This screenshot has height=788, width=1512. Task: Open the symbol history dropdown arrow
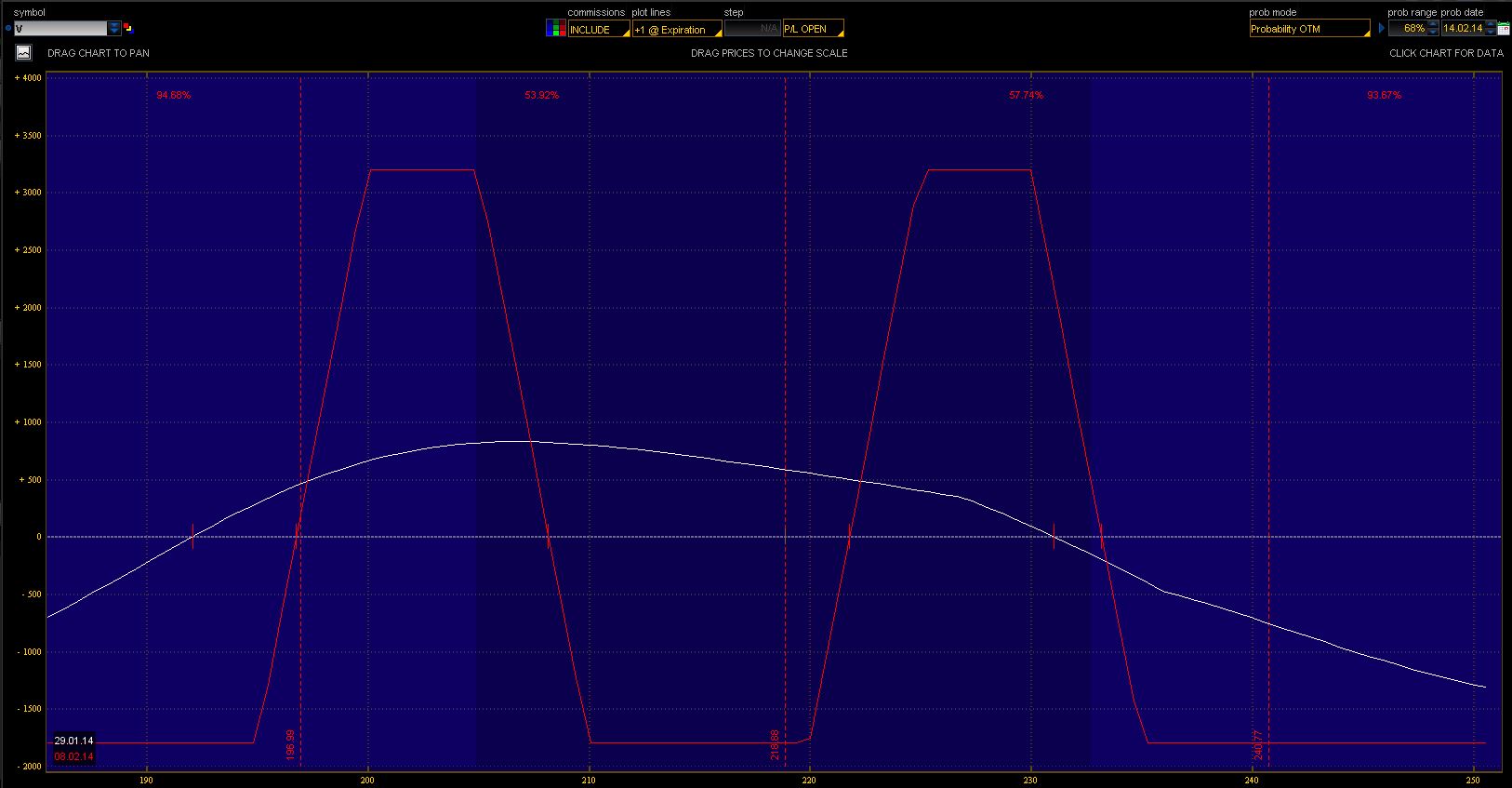coord(114,28)
